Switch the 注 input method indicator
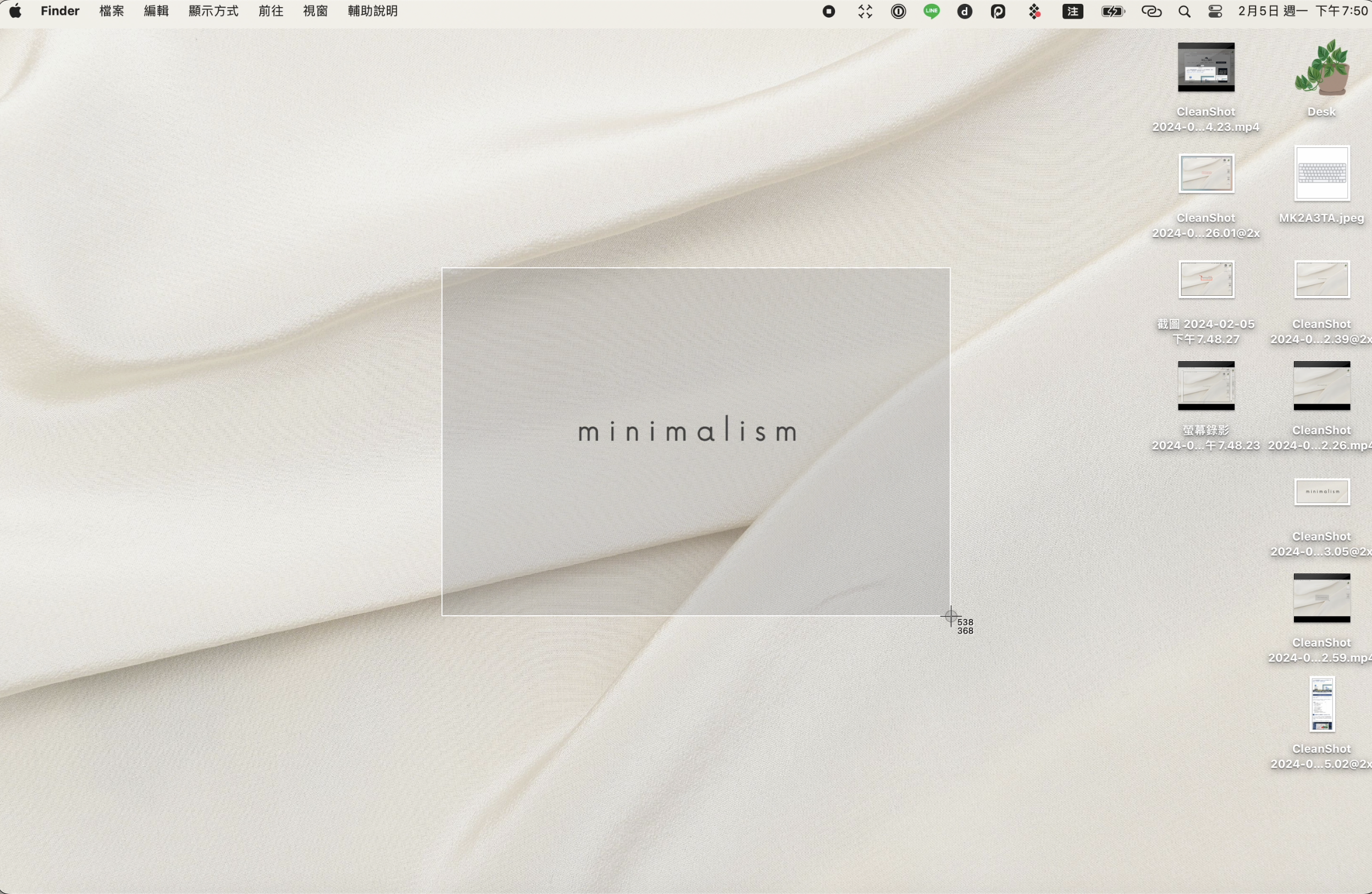Viewport: 1372px width, 894px height. pyautogui.click(x=1072, y=12)
